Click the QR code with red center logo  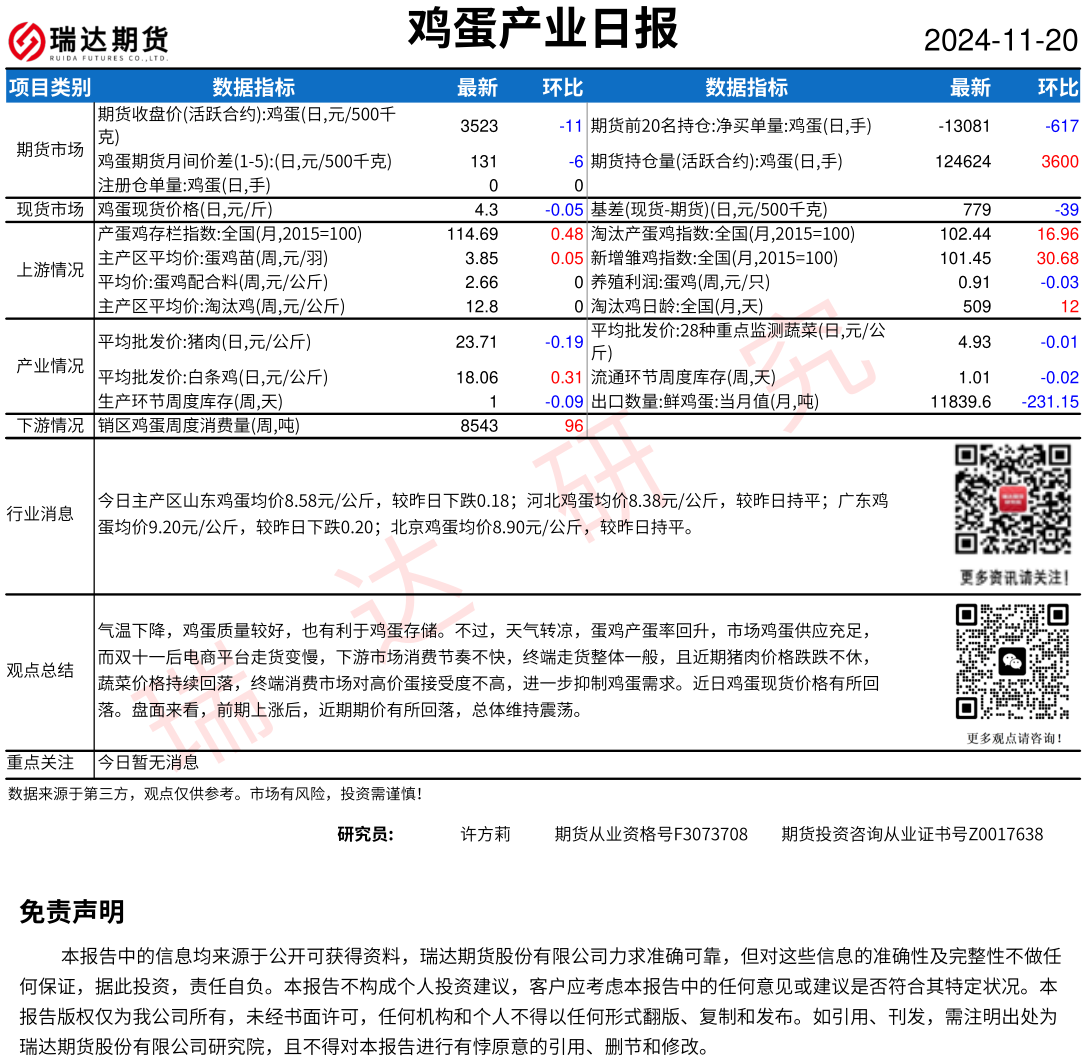[1013, 500]
